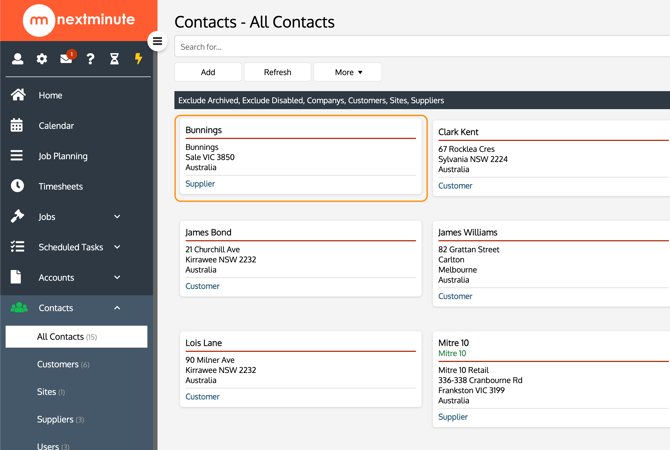Open Home from the sidebar

click(x=50, y=95)
